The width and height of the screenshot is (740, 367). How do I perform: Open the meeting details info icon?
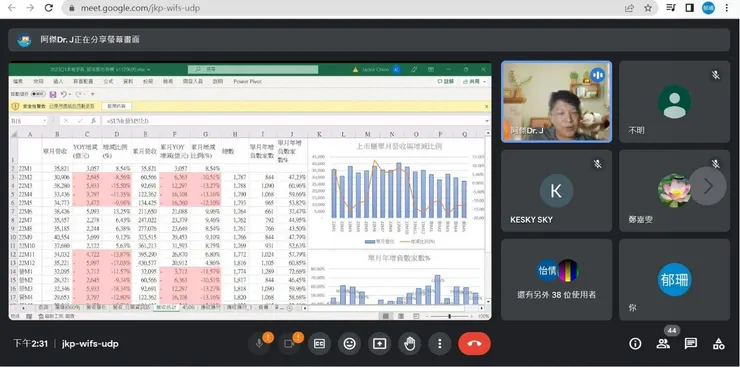635,344
